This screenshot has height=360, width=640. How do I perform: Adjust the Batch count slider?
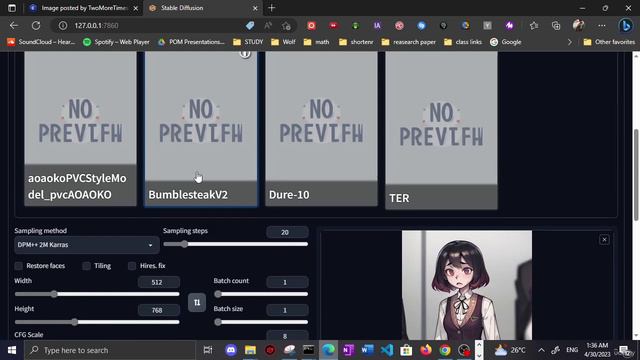click(261, 294)
